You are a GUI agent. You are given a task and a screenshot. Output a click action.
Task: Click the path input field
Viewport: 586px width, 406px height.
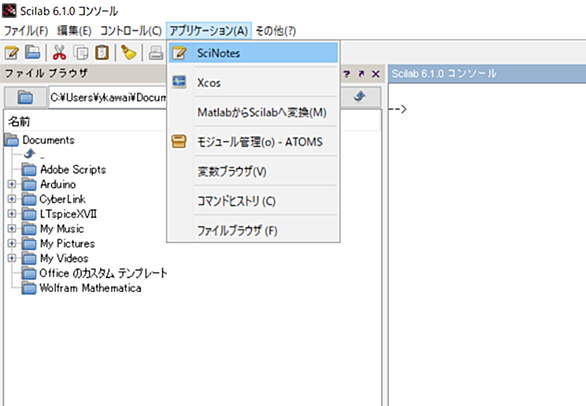click(108, 97)
